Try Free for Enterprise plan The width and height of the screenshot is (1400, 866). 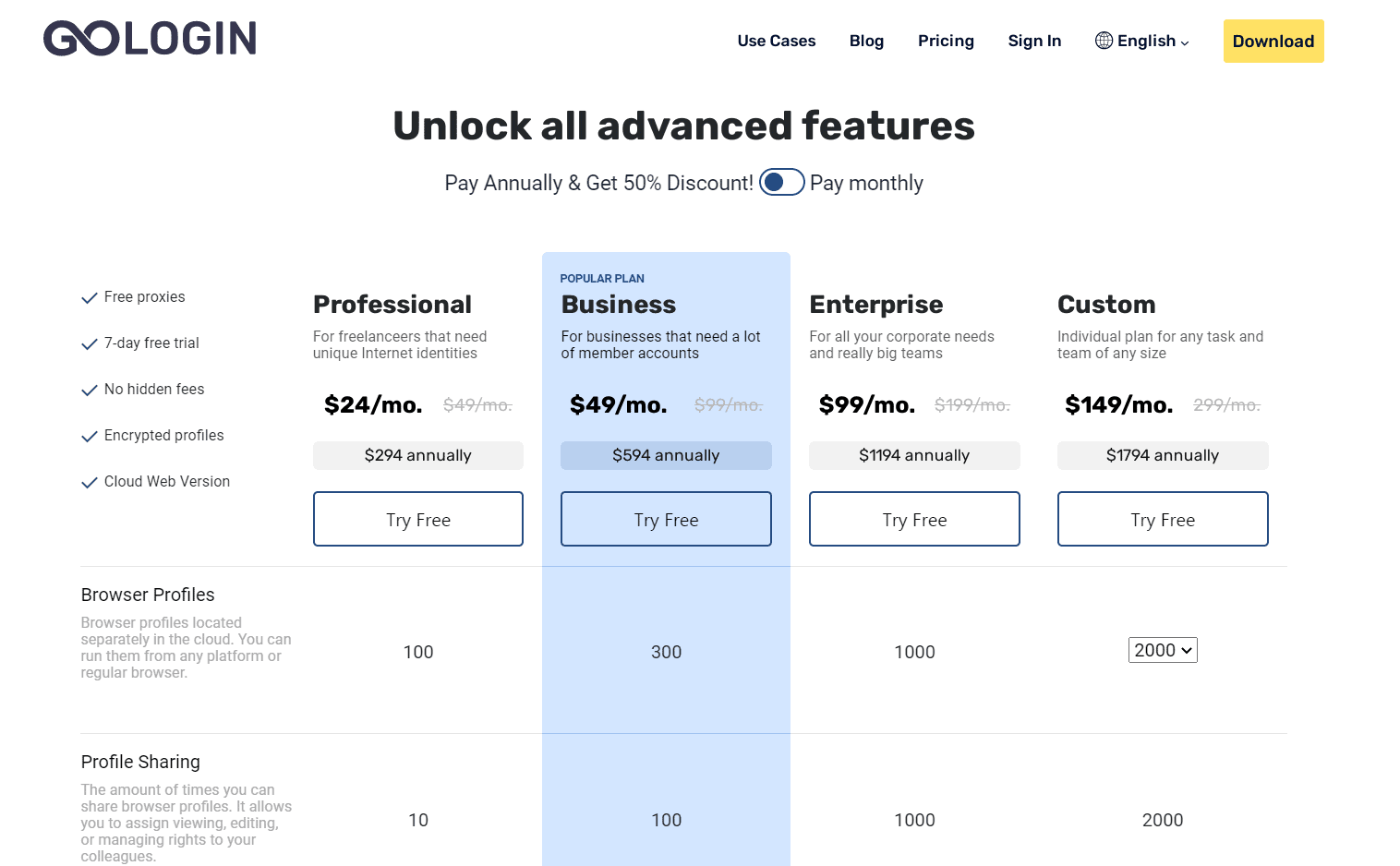click(x=914, y=519)
